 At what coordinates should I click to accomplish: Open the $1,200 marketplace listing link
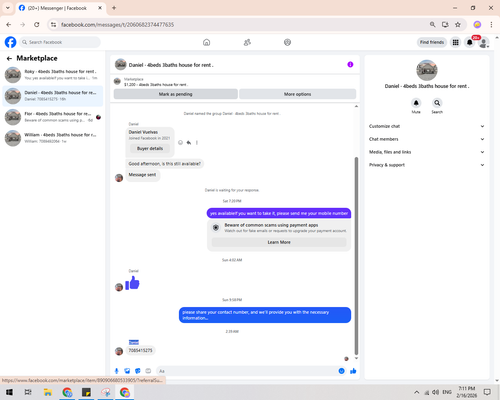click(156, 85)
